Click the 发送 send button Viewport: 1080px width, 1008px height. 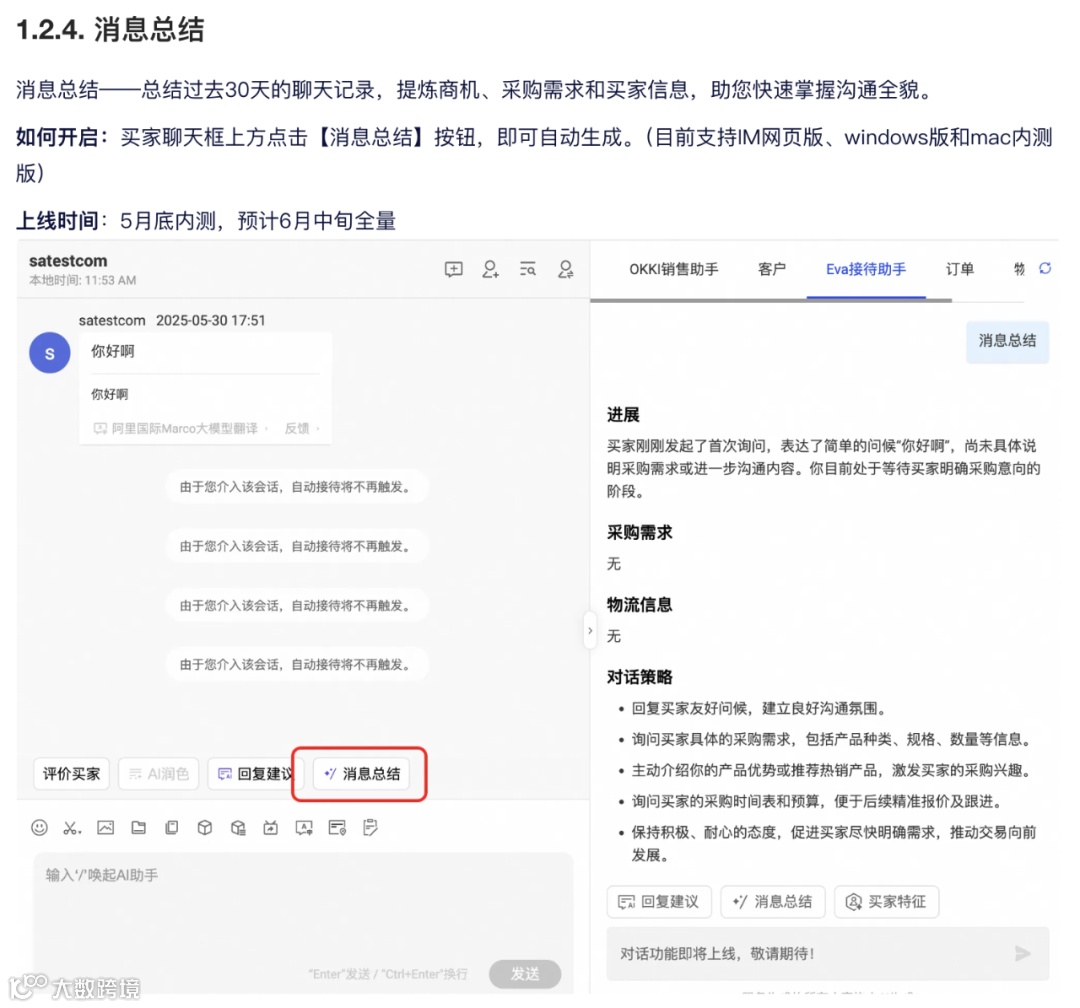click(525, 974)
